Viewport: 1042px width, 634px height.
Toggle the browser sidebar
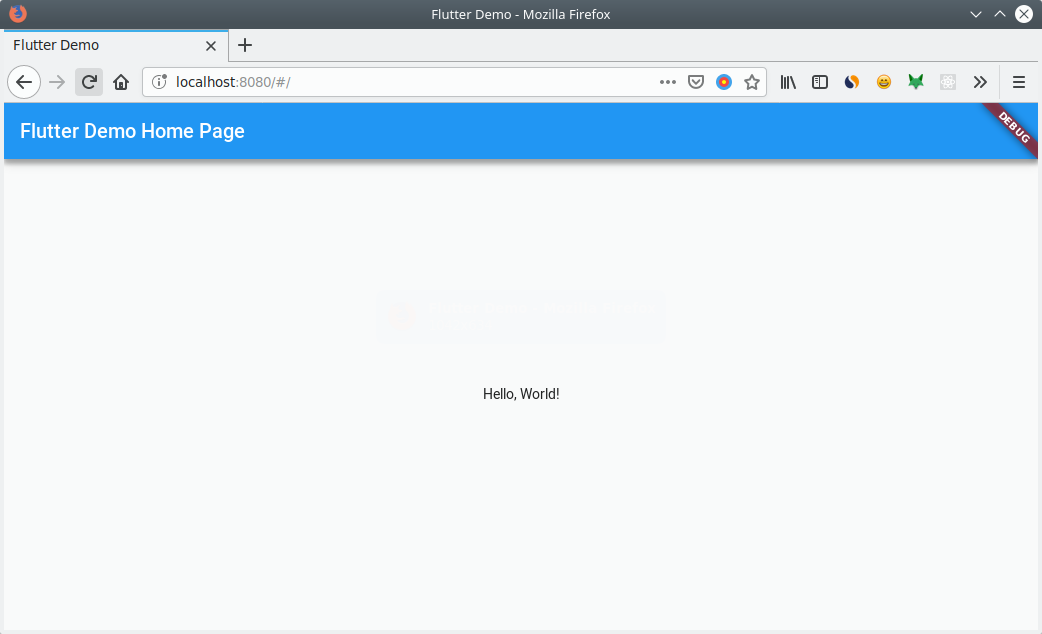tap(820, 82)
